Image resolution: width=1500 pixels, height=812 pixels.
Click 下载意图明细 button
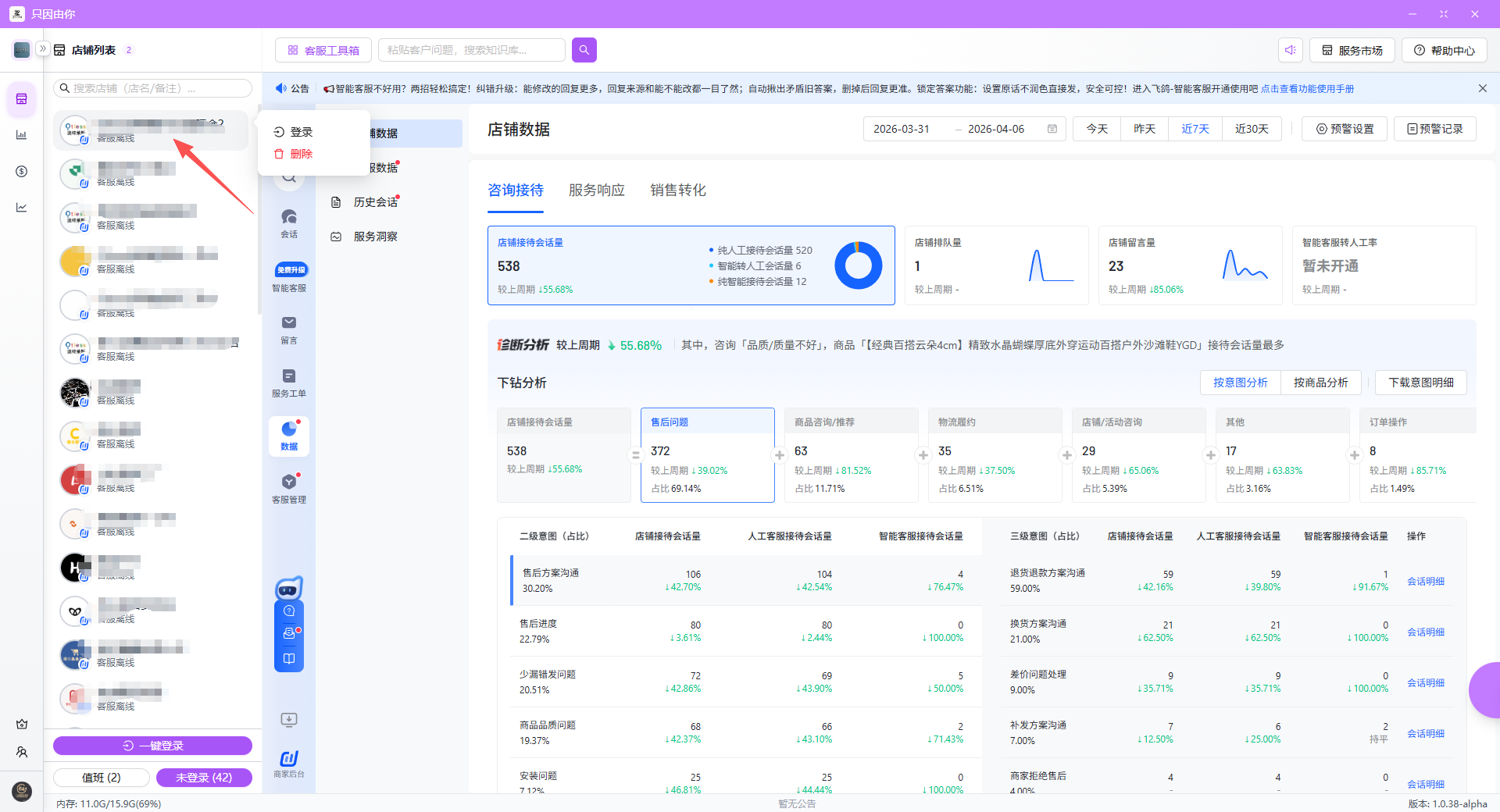click(x=1421, y=383)
